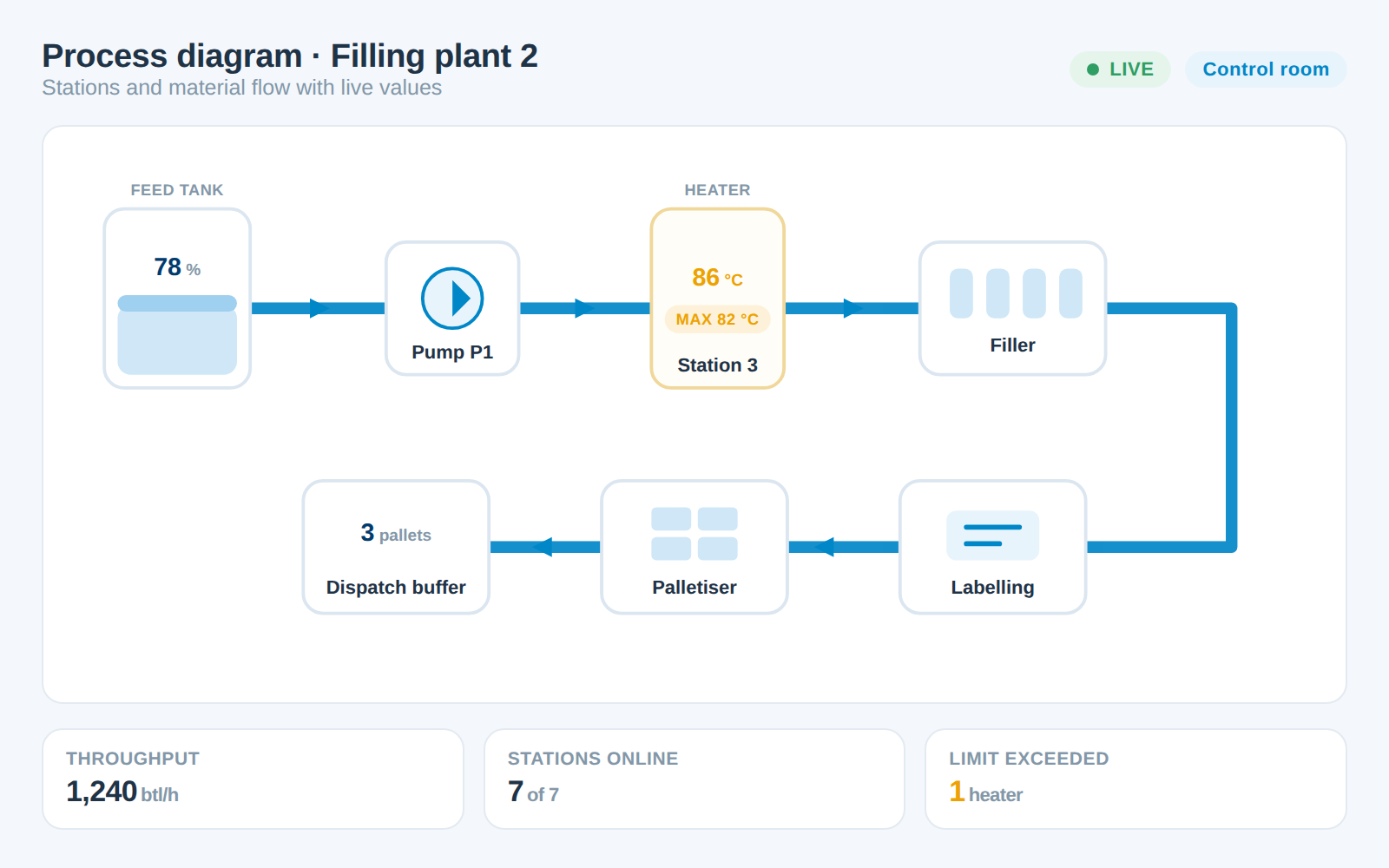Click the 3 pallets value
This screenshot has height=868, width=1389.
(396, 533)
